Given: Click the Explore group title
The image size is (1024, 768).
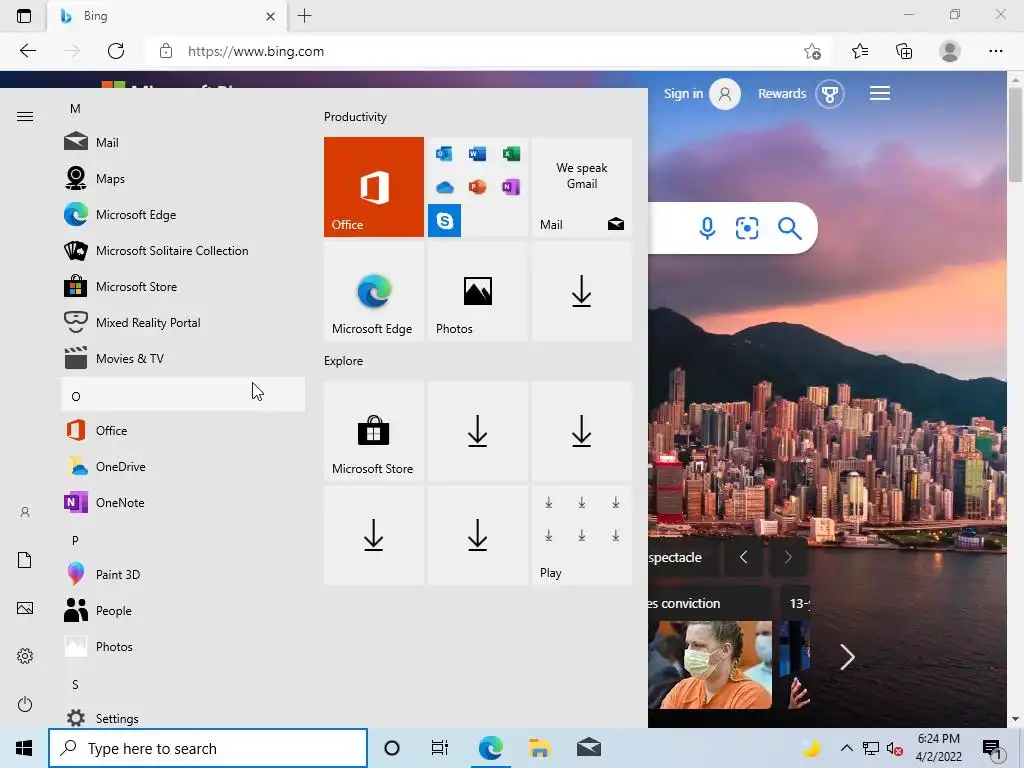Looking at the screenshot, I should (x=344, y=360).
